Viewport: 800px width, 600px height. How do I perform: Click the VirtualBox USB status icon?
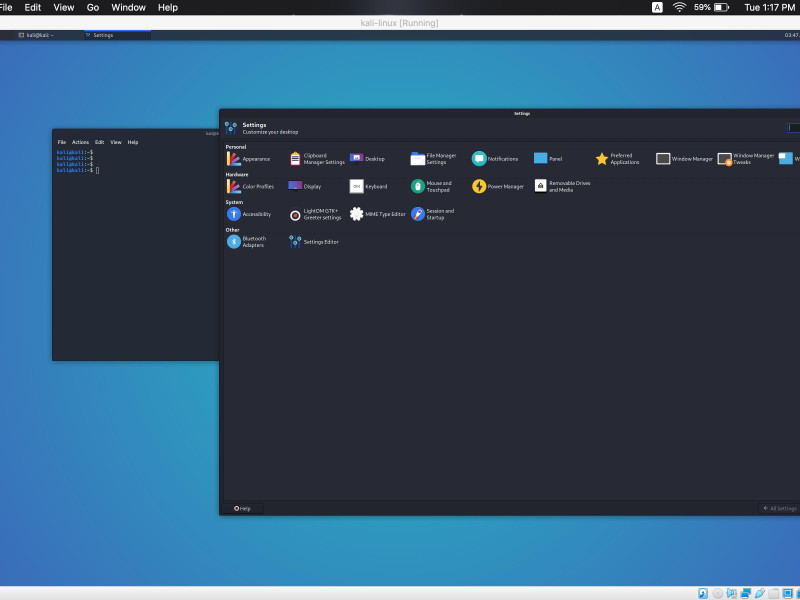[x=760, y=593]
